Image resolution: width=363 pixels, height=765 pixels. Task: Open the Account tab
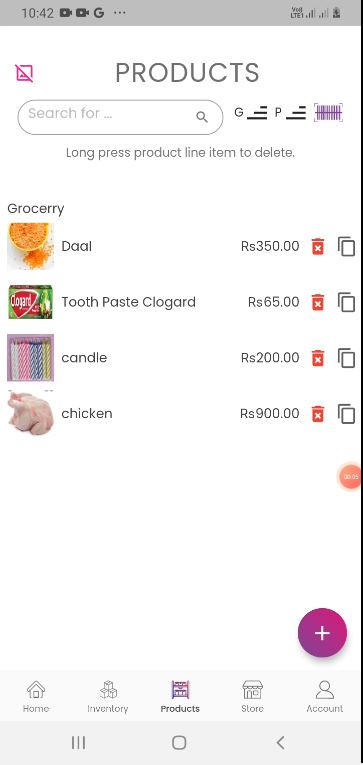pyautogui.click(x=324, y=697)
